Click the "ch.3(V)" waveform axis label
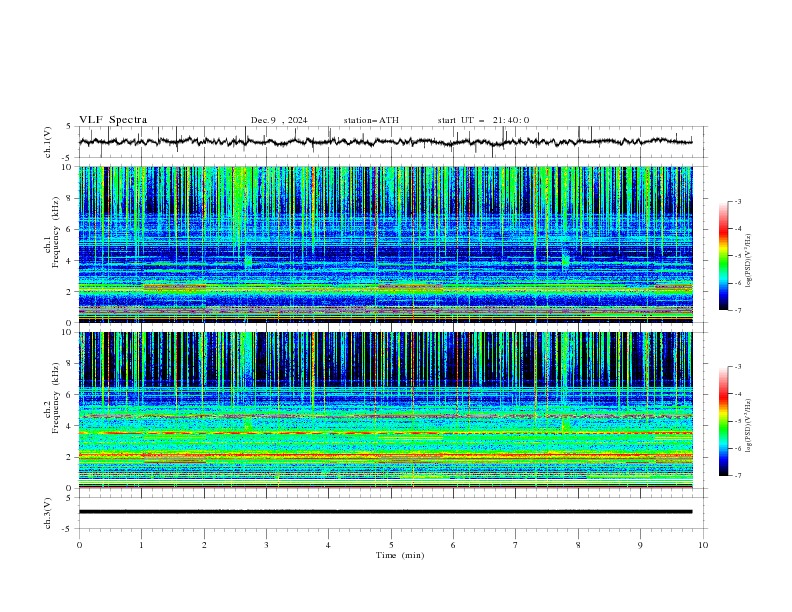This screenshot has height=612, width=792. coord(48,513)
